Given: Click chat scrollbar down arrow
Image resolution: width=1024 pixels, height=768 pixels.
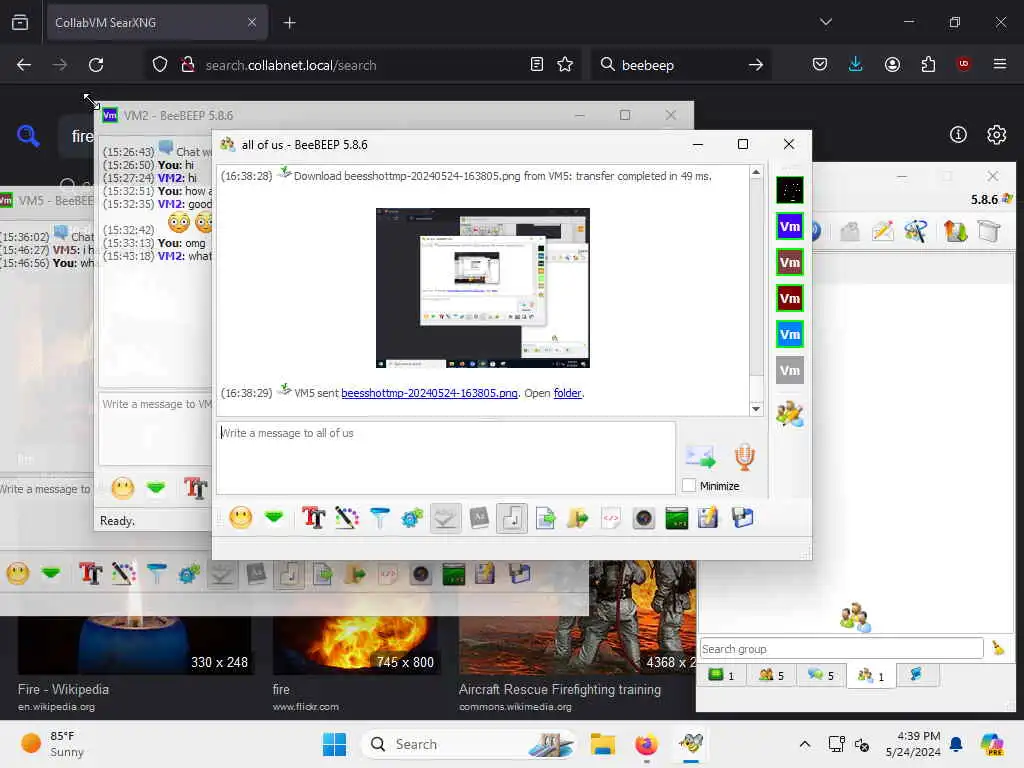Looking at the screenshot, I should pos(756,409).
